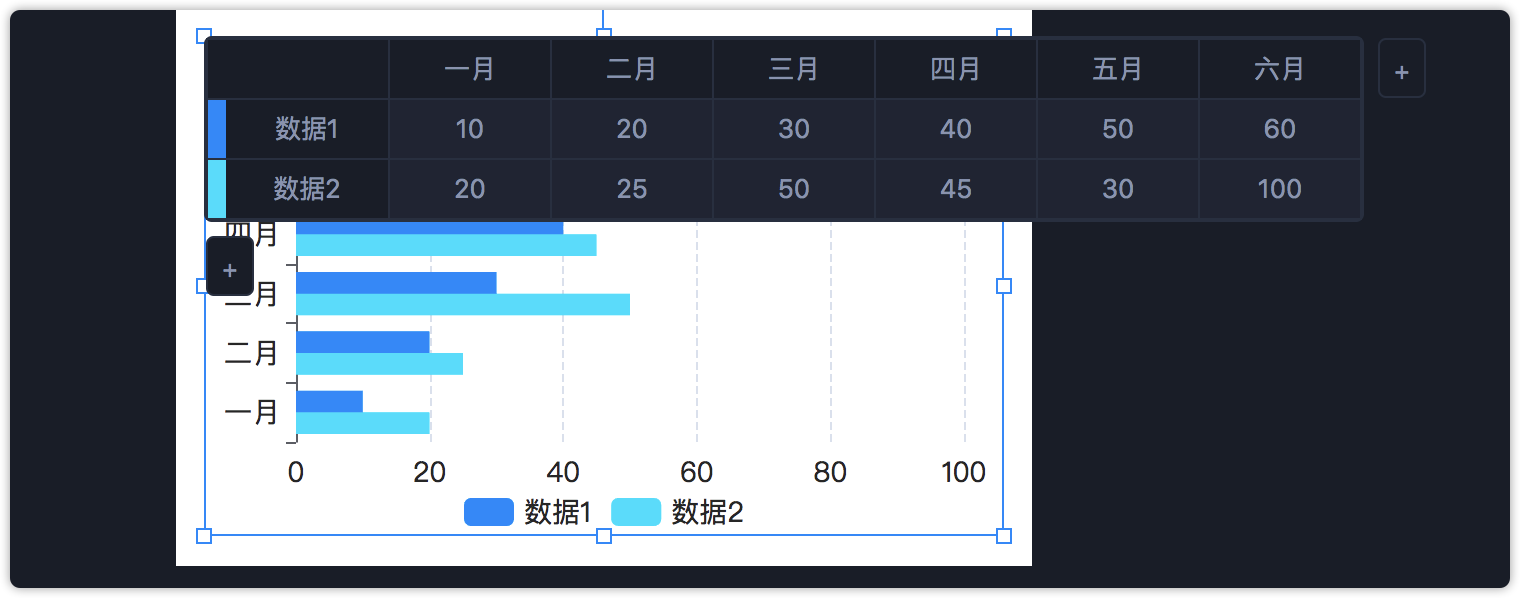The image size is (1520, 598).
Task: Click the right-middle resize handle of chart
Action: (x=1004, y=286)
